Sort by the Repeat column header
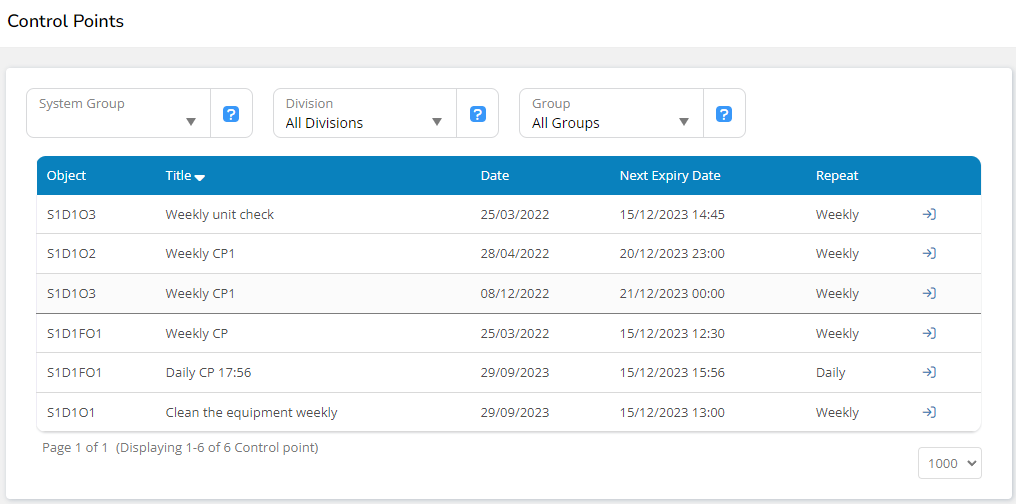The image size is (1016, 504). pyautogui.click(x=837, y=176)
